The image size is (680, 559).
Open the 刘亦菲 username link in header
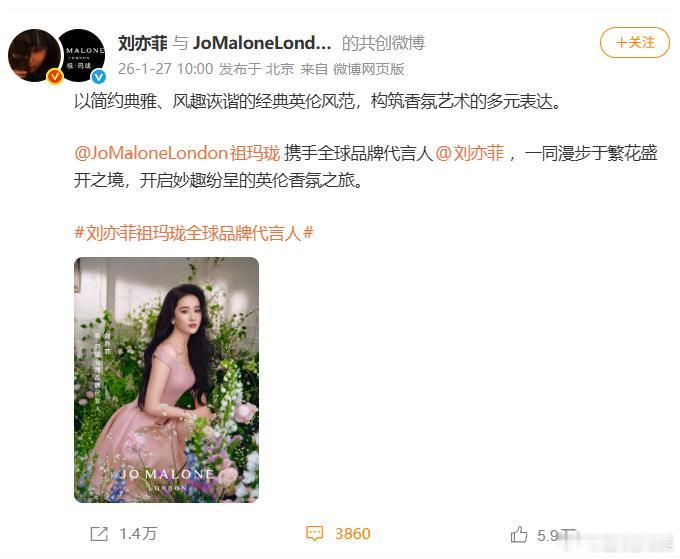coord(143,43)
